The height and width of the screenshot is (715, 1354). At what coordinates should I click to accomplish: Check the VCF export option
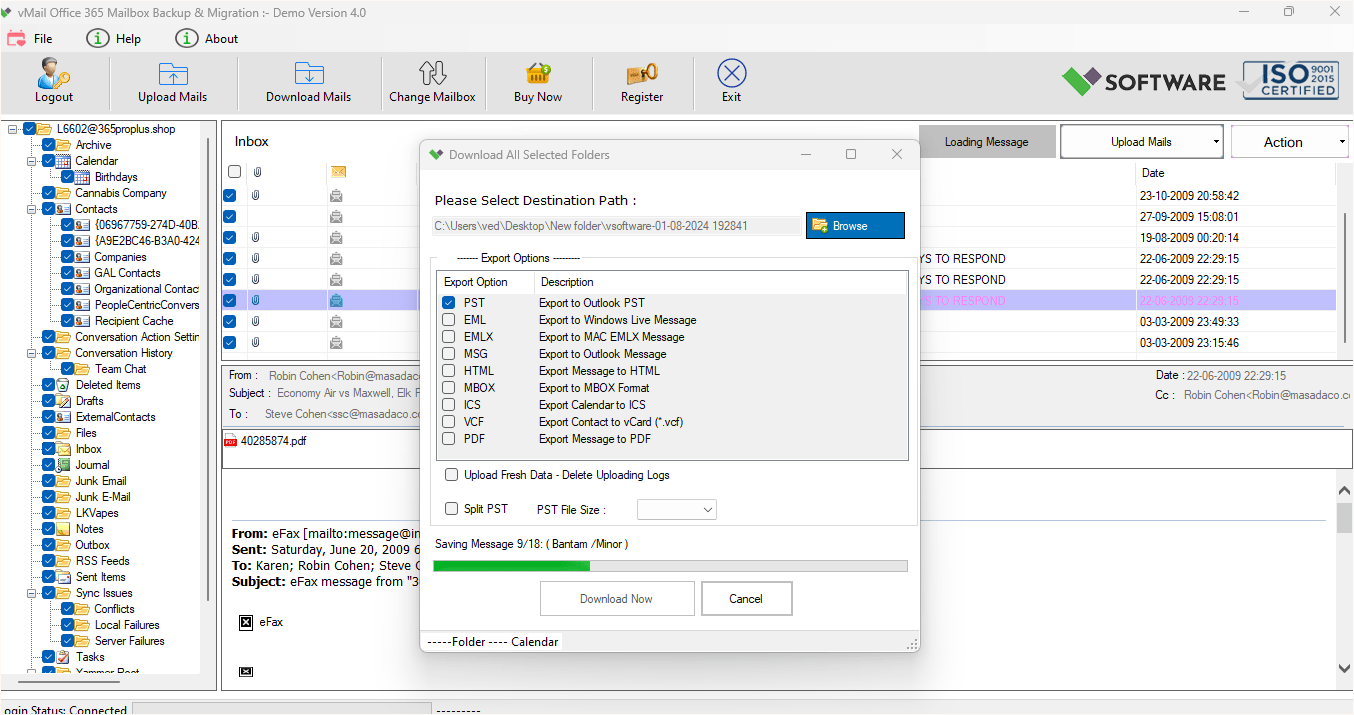coord(449,422)
